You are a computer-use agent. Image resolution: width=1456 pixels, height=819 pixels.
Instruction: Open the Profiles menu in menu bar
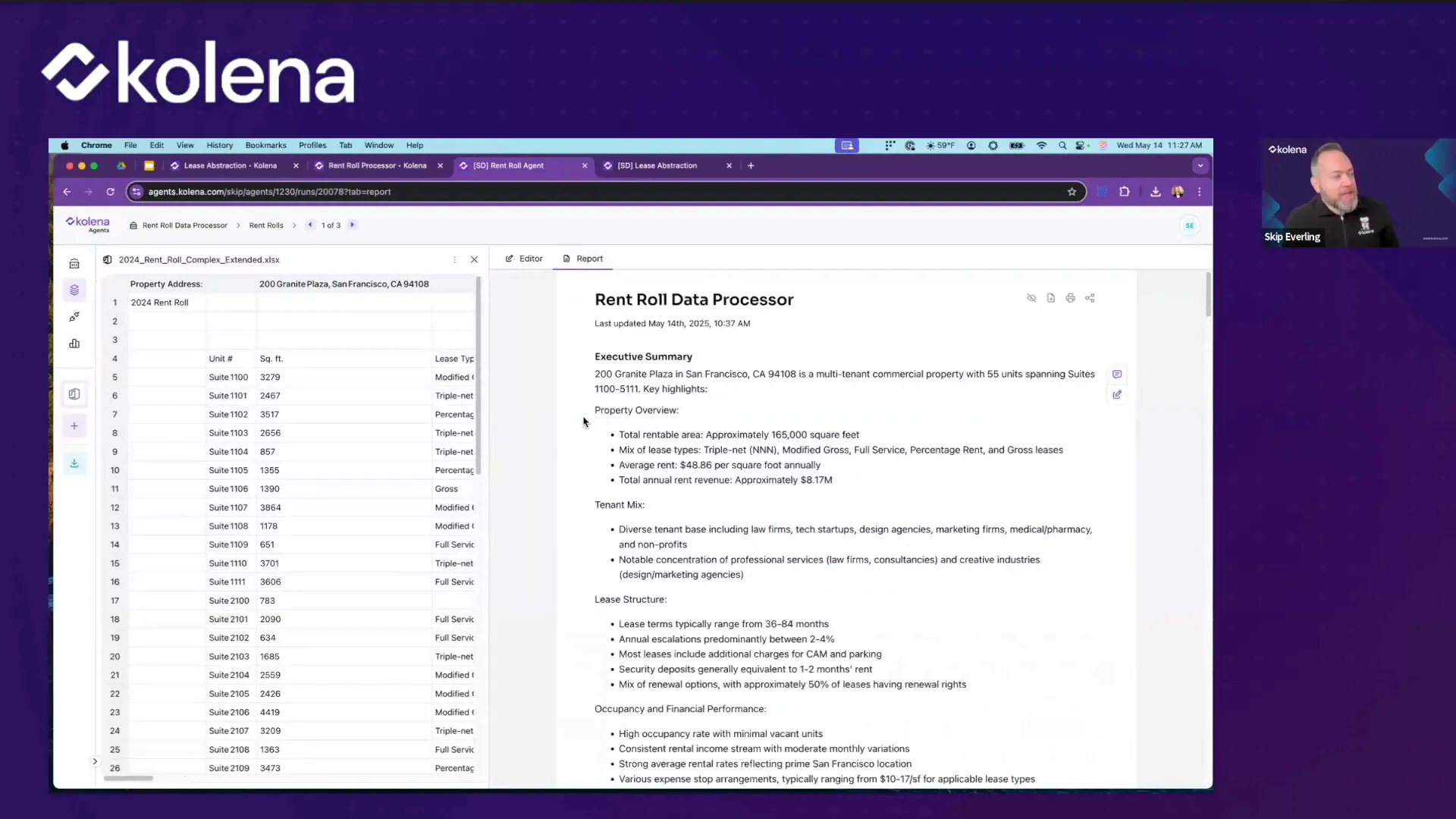click(x=312, y=145)
